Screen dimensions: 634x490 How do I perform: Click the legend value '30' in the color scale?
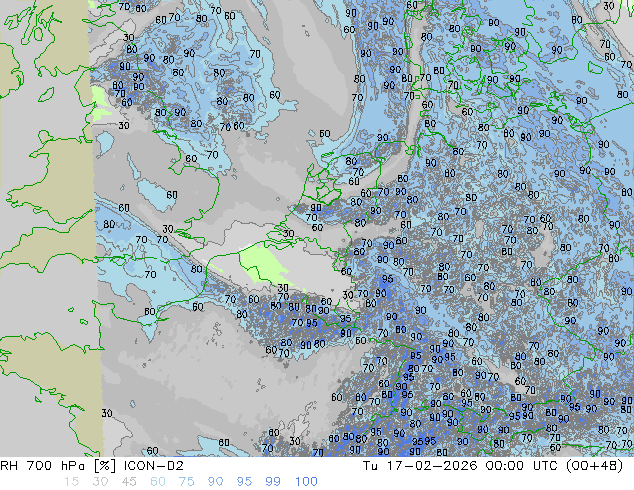tap(100, 482)
